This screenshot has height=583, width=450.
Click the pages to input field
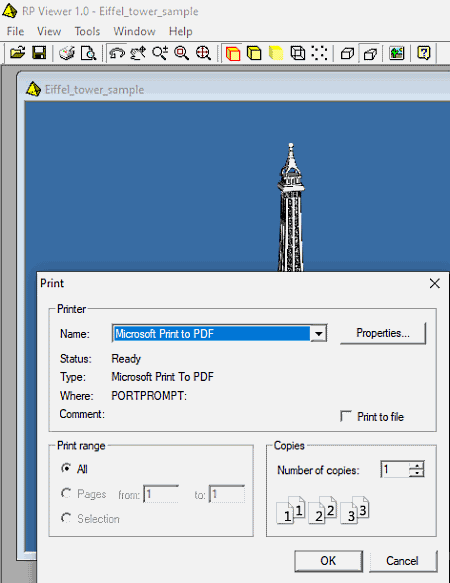227,494
